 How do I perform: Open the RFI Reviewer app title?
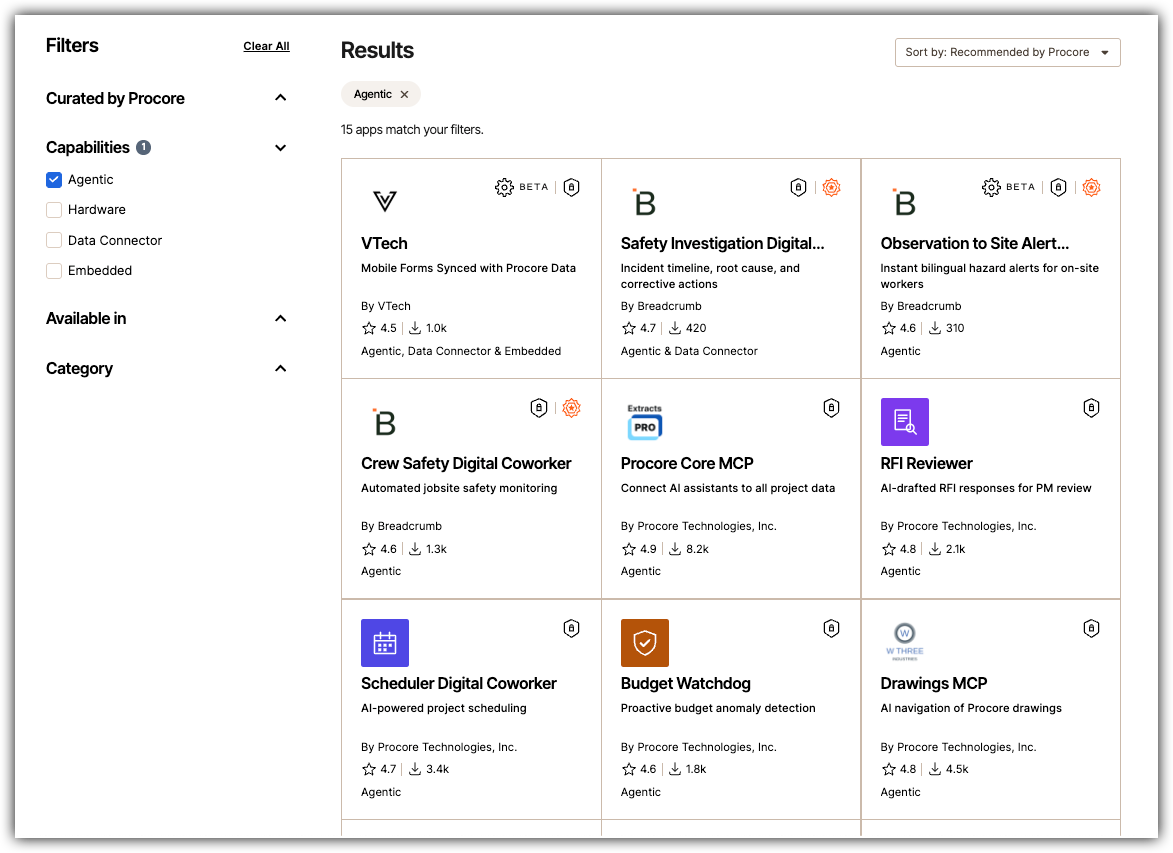(x=926, y=463)
